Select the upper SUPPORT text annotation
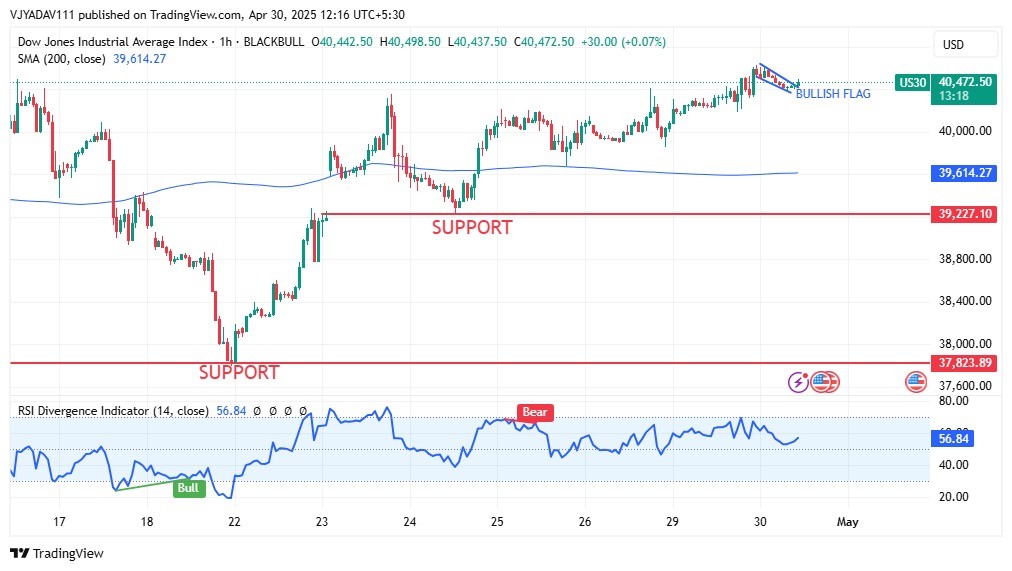This screenshot has height=571, width=1012. point(471,228)
